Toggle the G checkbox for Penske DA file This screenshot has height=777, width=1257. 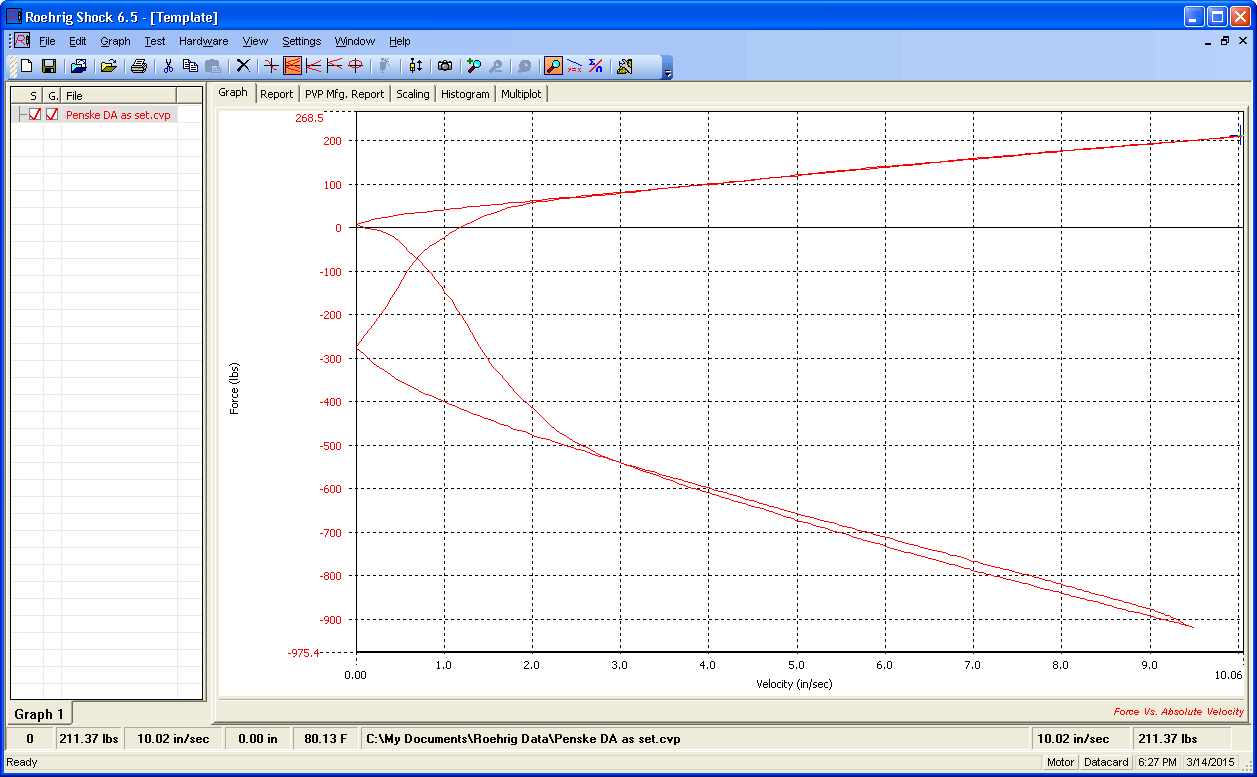click(52, 115)
